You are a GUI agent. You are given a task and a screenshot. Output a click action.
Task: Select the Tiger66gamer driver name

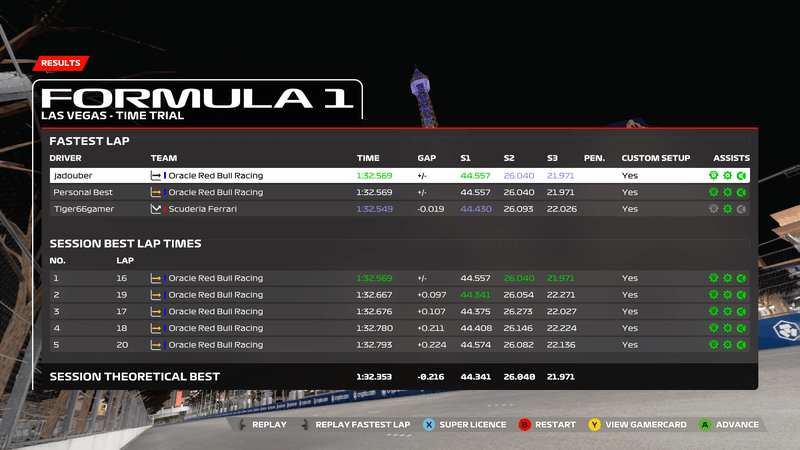point(84,209)
